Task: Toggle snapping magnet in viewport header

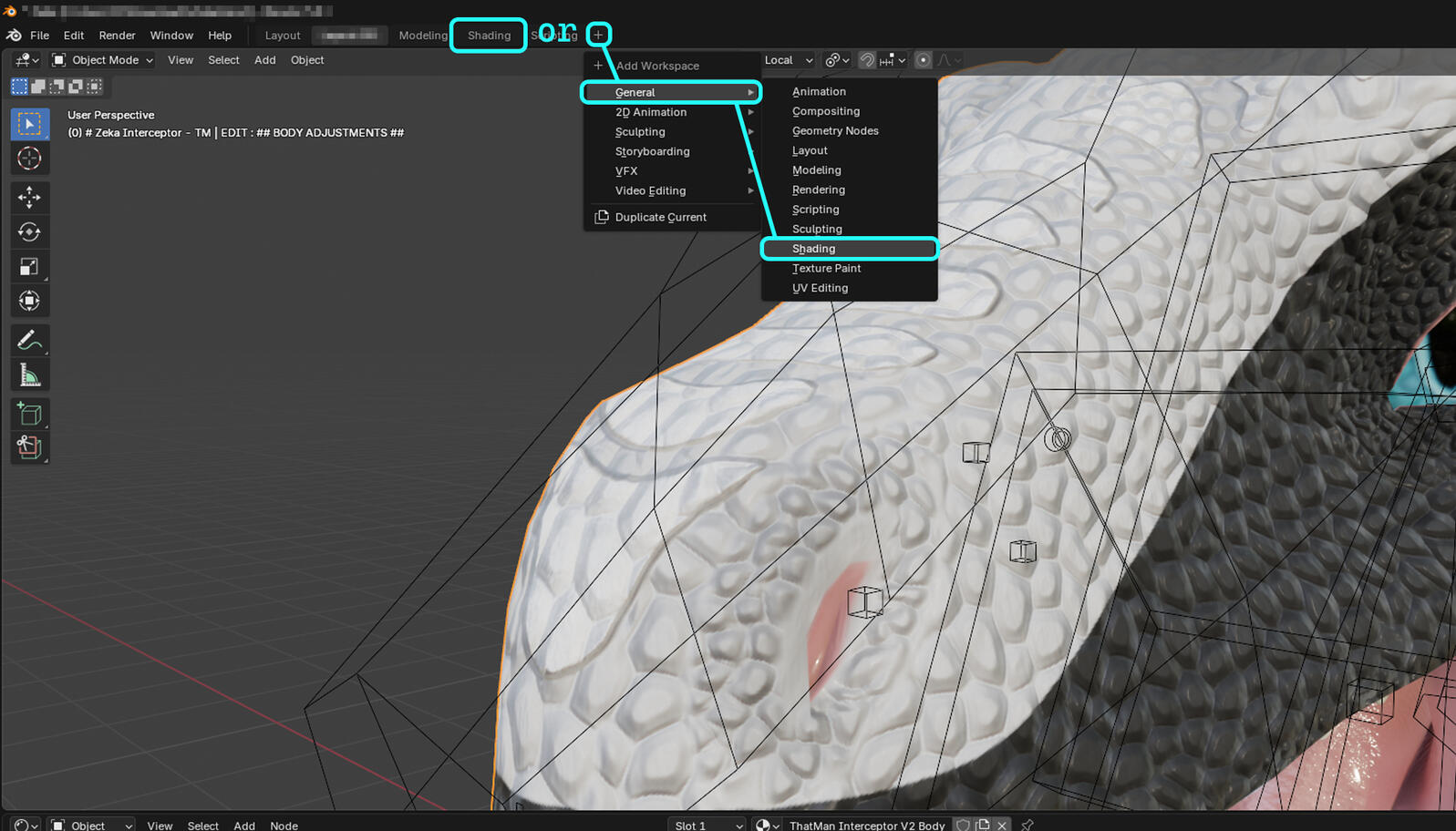Action: pyautogui.click(x=866, y=60)
